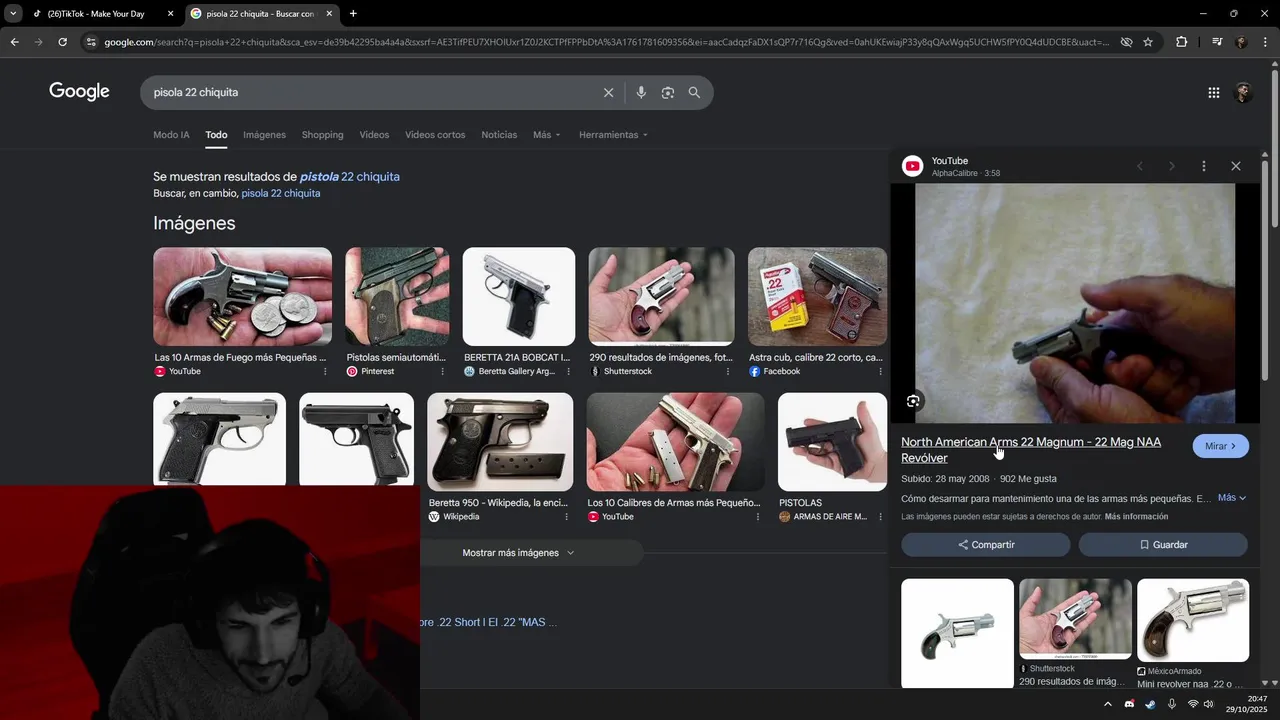1280x720 pixels.
Task: Click the browser address bar URL
Action: click(x=606, y=42)
